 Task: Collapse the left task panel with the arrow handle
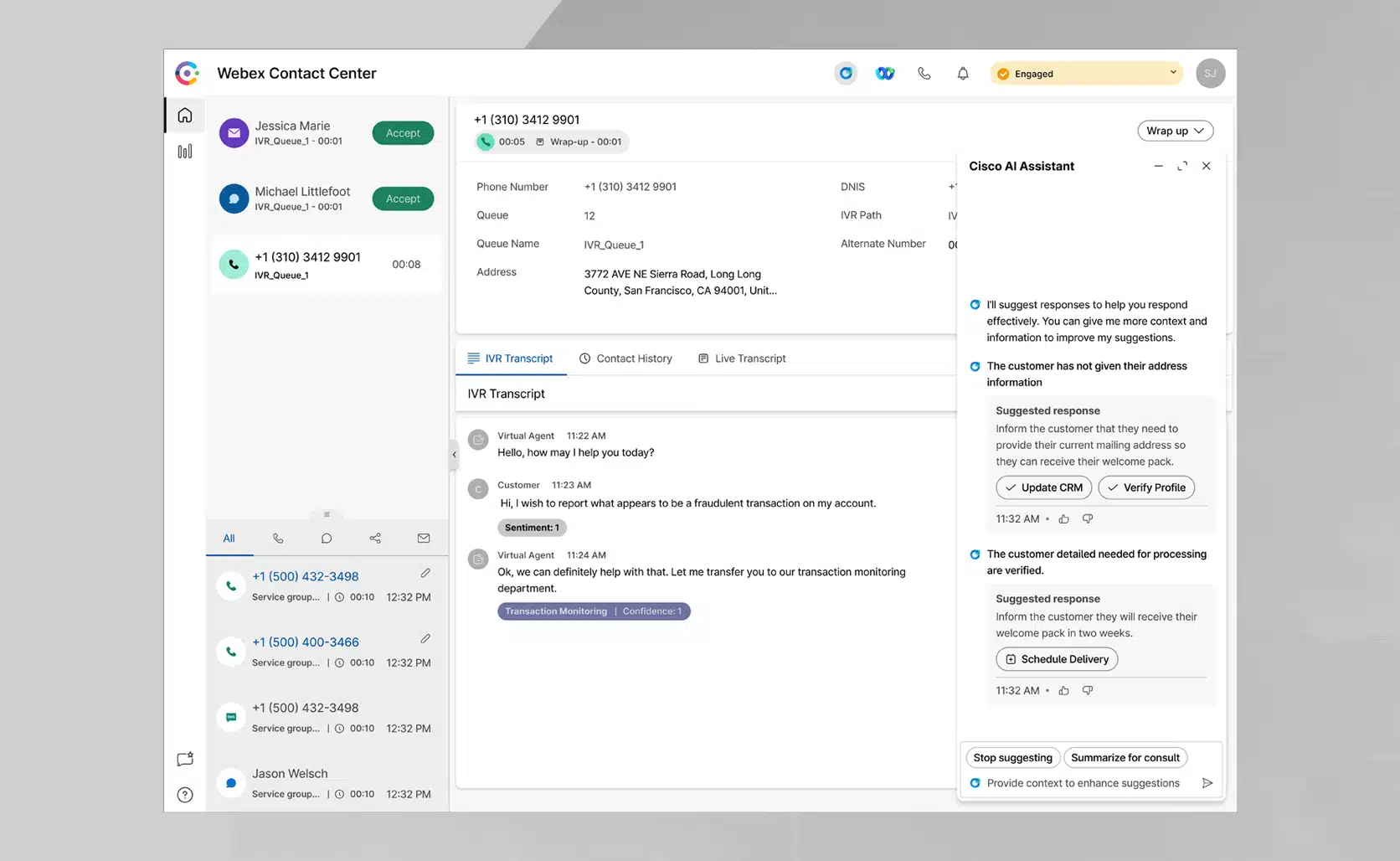click(x=454, y=455)
